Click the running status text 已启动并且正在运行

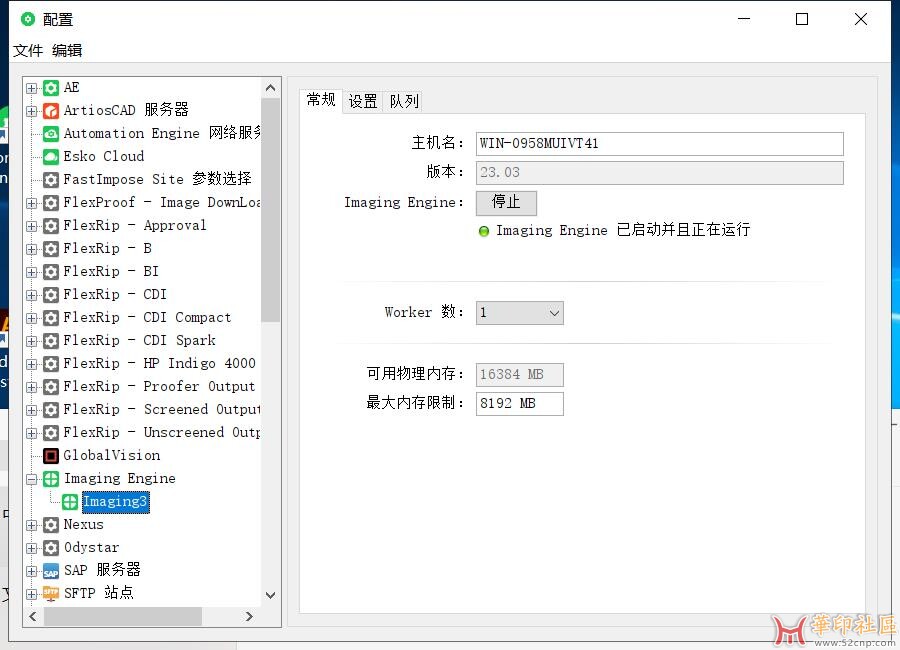pos(683,230)
